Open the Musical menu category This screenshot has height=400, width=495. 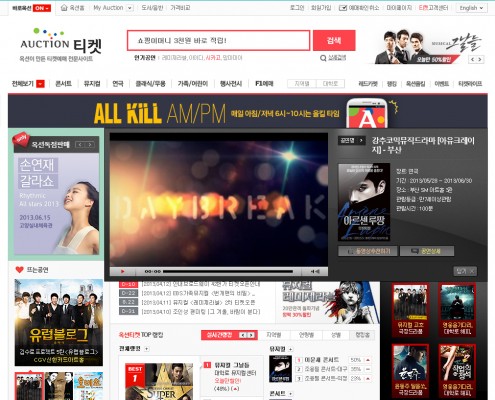tap(92, 84)
